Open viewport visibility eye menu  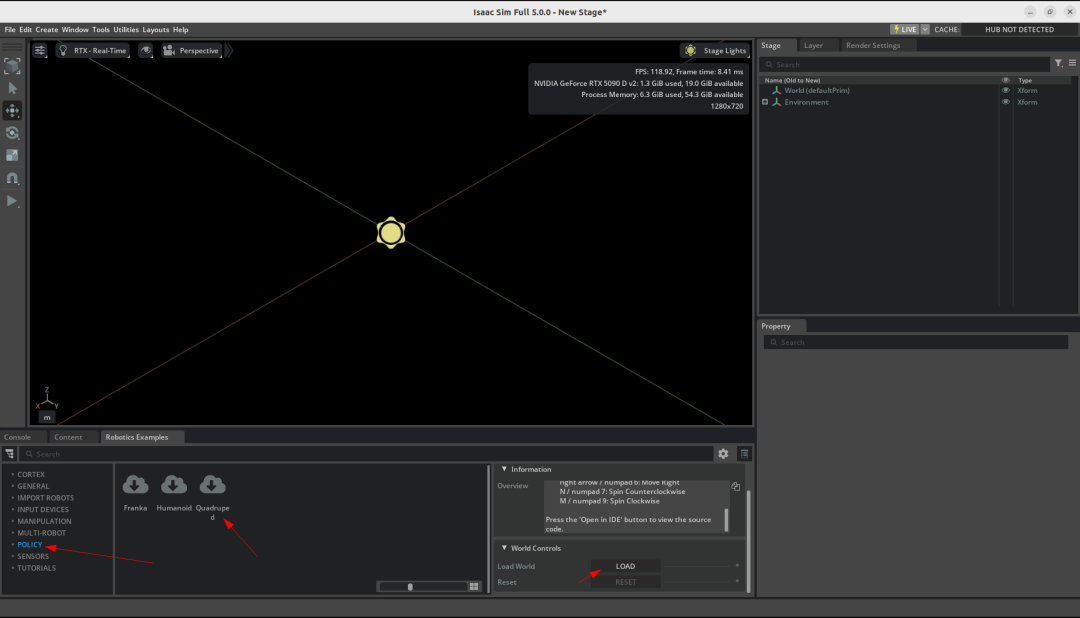click(145, 50)
